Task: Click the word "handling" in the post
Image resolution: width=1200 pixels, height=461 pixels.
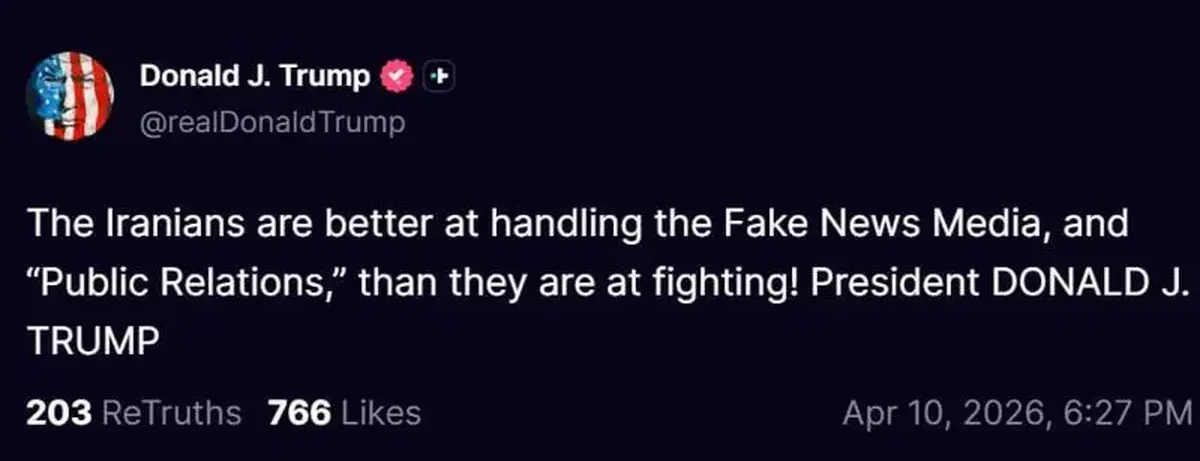Action: [x=562, y=225]
